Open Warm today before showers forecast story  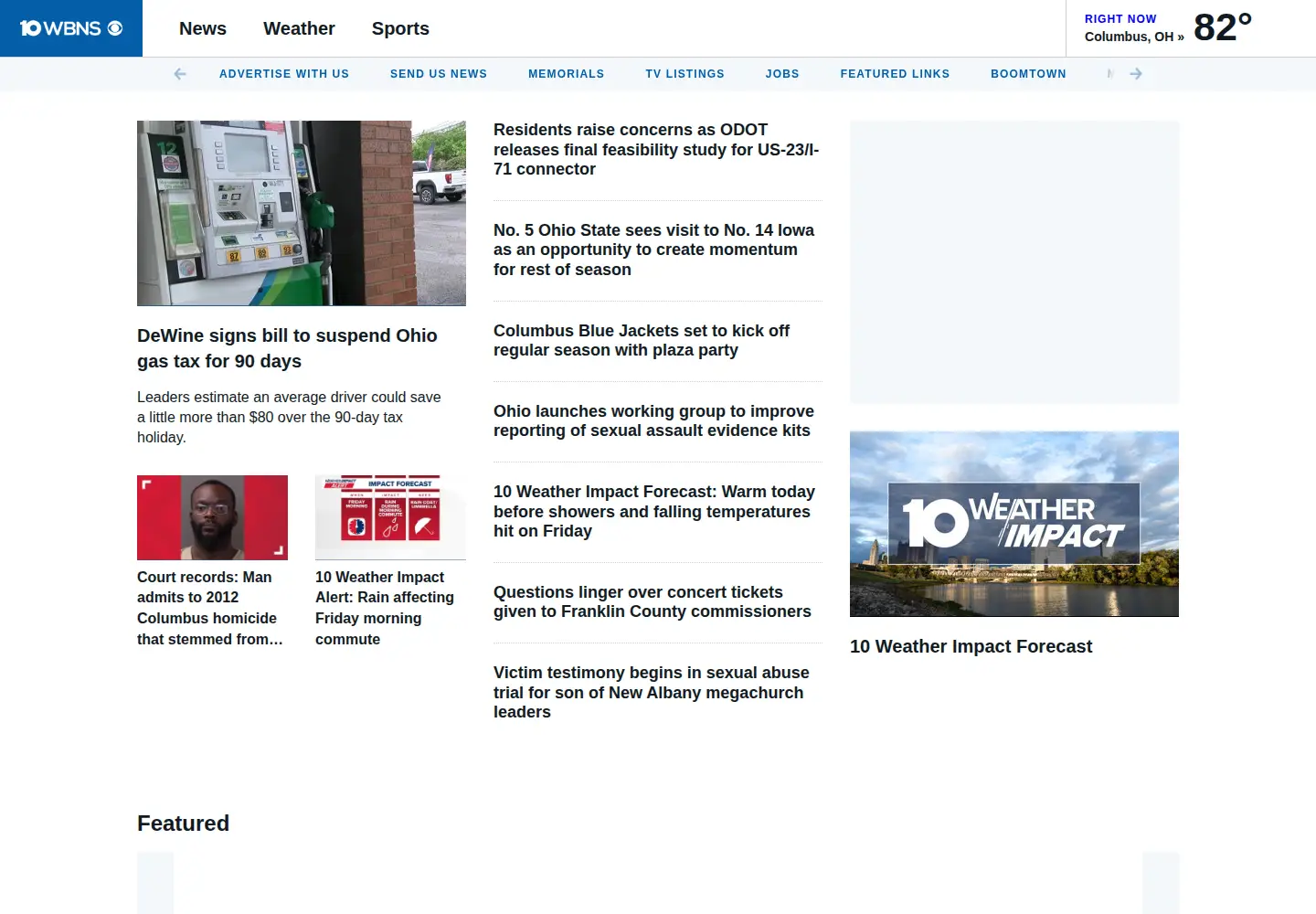click(x=654, y=511)
